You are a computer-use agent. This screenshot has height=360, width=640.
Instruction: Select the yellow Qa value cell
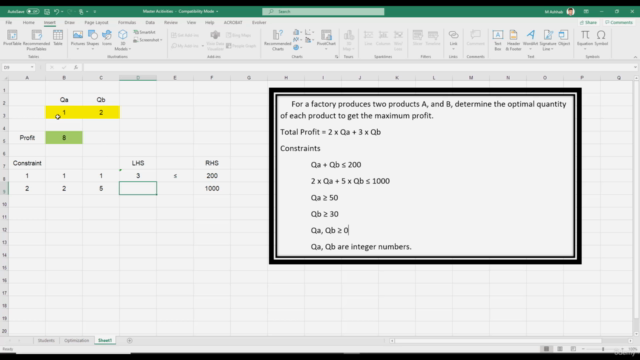tap(64, 113)
